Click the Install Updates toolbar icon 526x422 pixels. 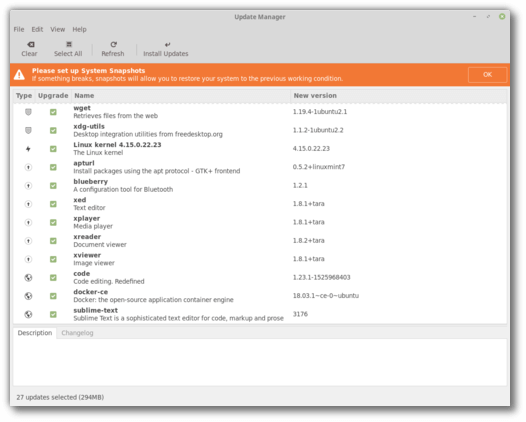pos(167,45)
